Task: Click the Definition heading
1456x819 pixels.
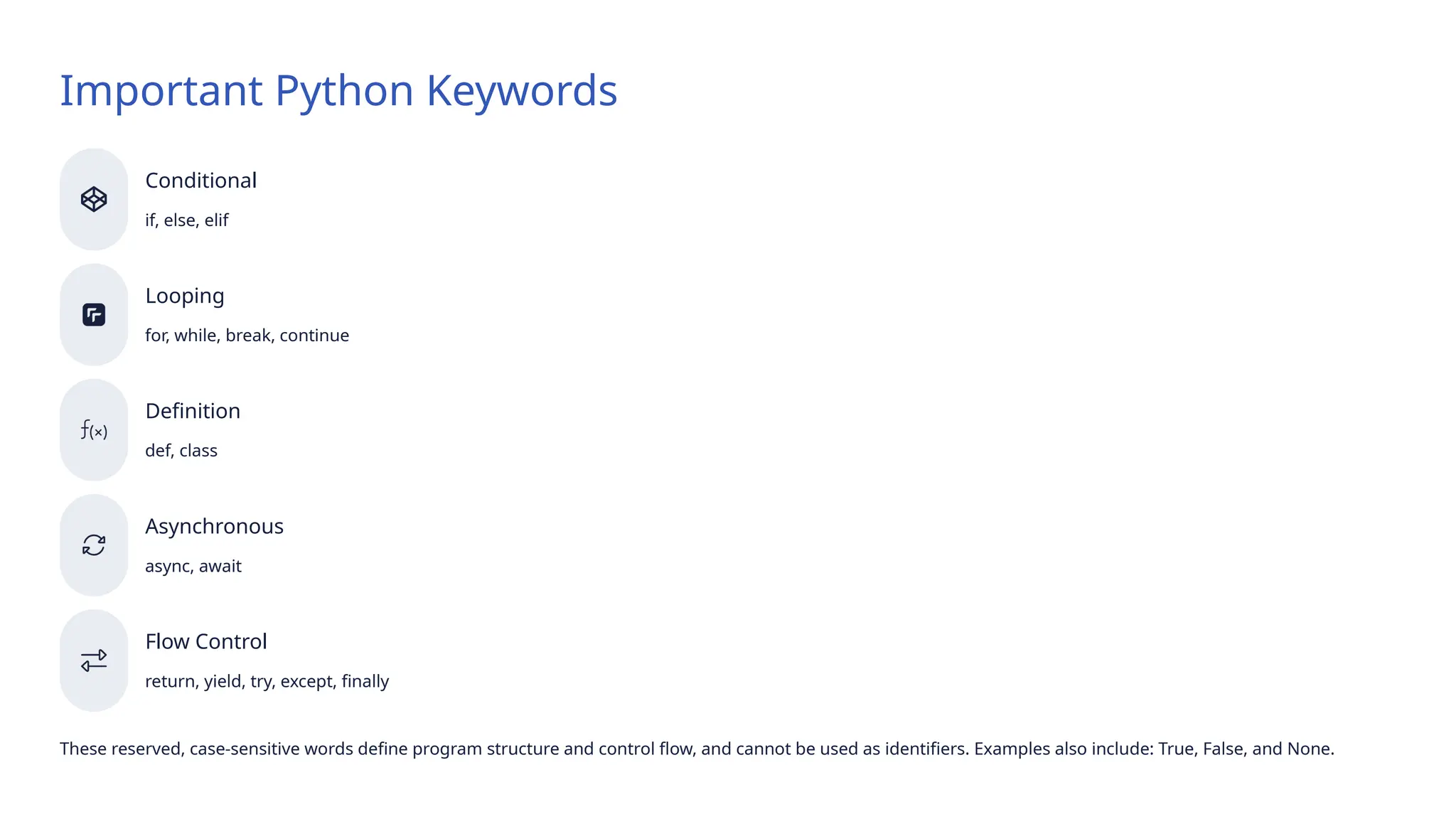Action: click(193, 411)
